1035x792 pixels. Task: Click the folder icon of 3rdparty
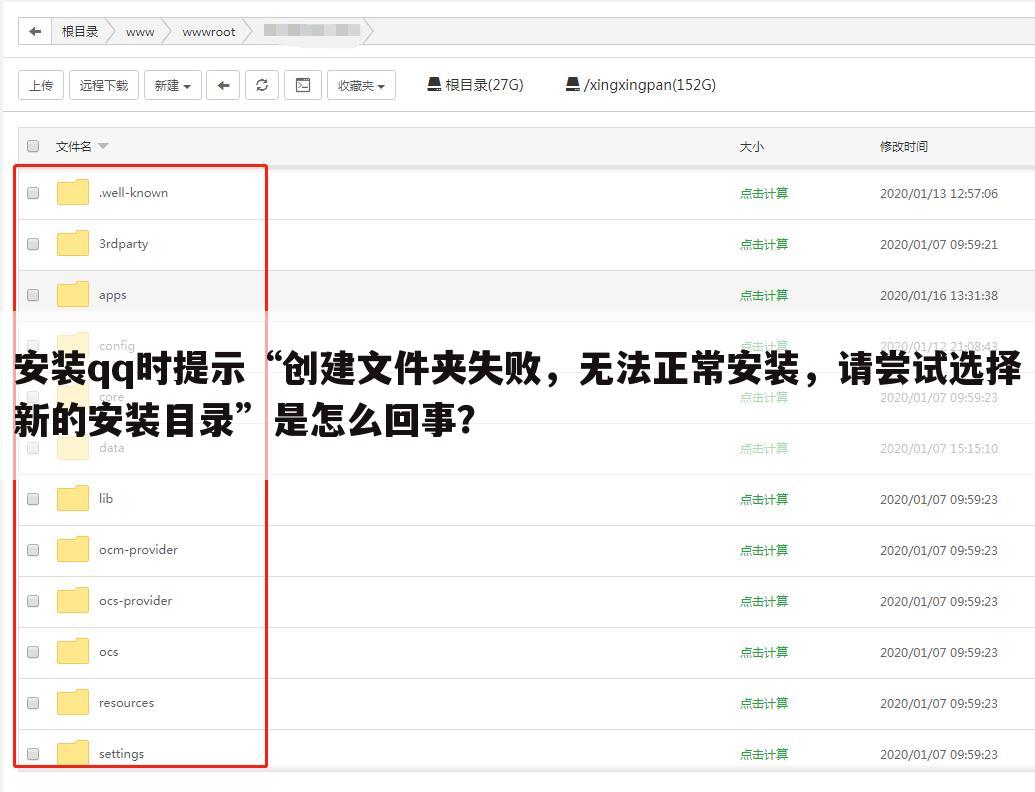point(73,244)
